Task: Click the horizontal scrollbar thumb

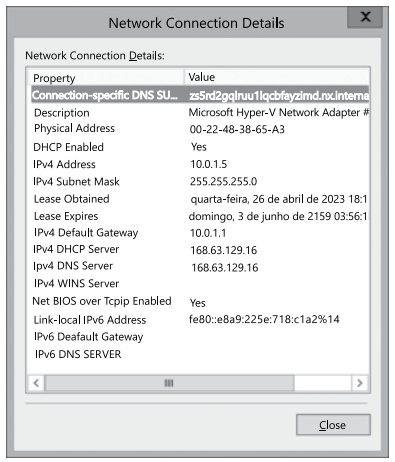Action: (169, 383)
